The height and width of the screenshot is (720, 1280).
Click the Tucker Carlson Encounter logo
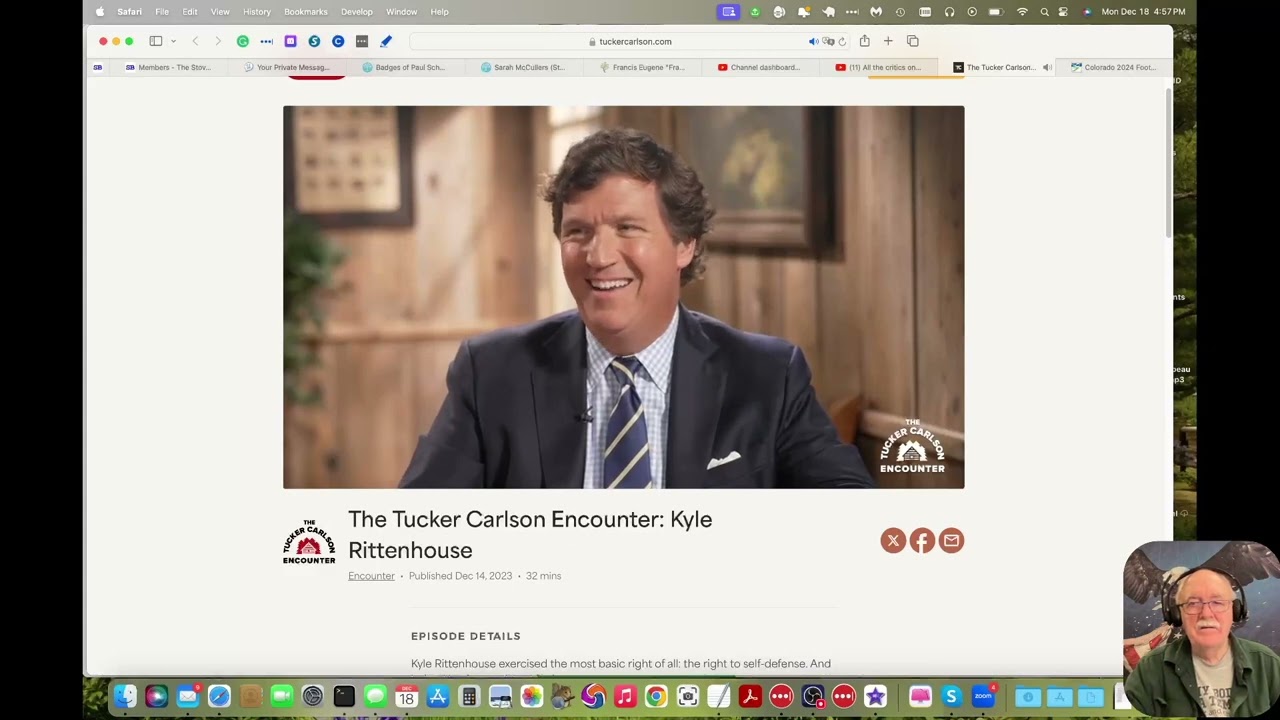(x=309, y=542)
